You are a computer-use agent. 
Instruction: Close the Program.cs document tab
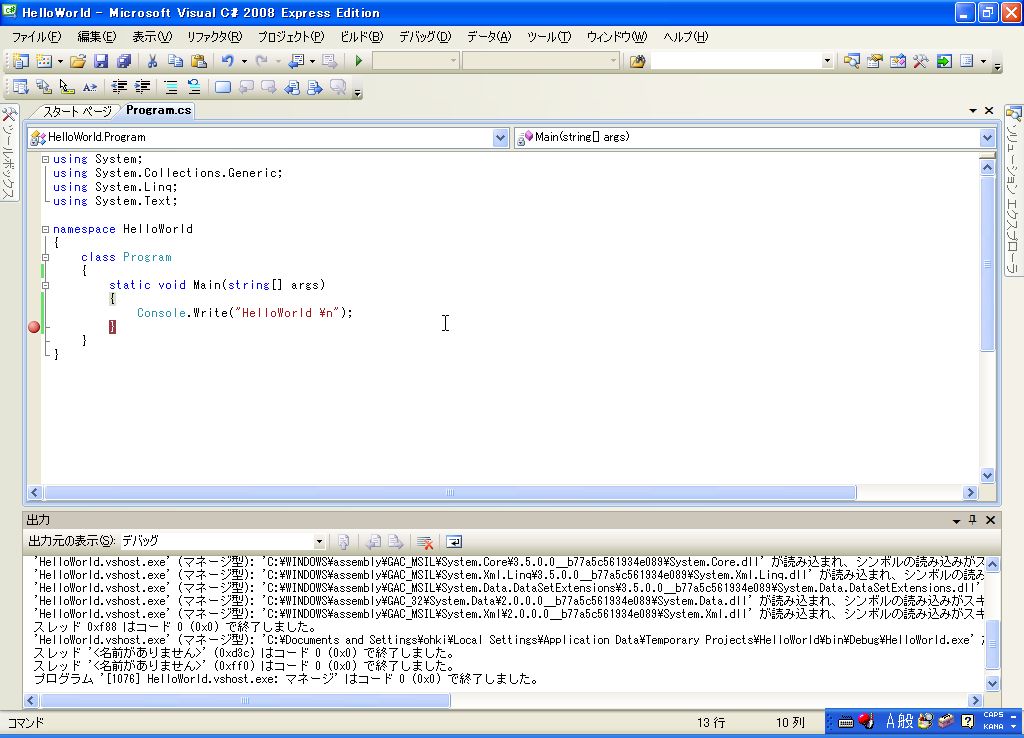point(989,111)
